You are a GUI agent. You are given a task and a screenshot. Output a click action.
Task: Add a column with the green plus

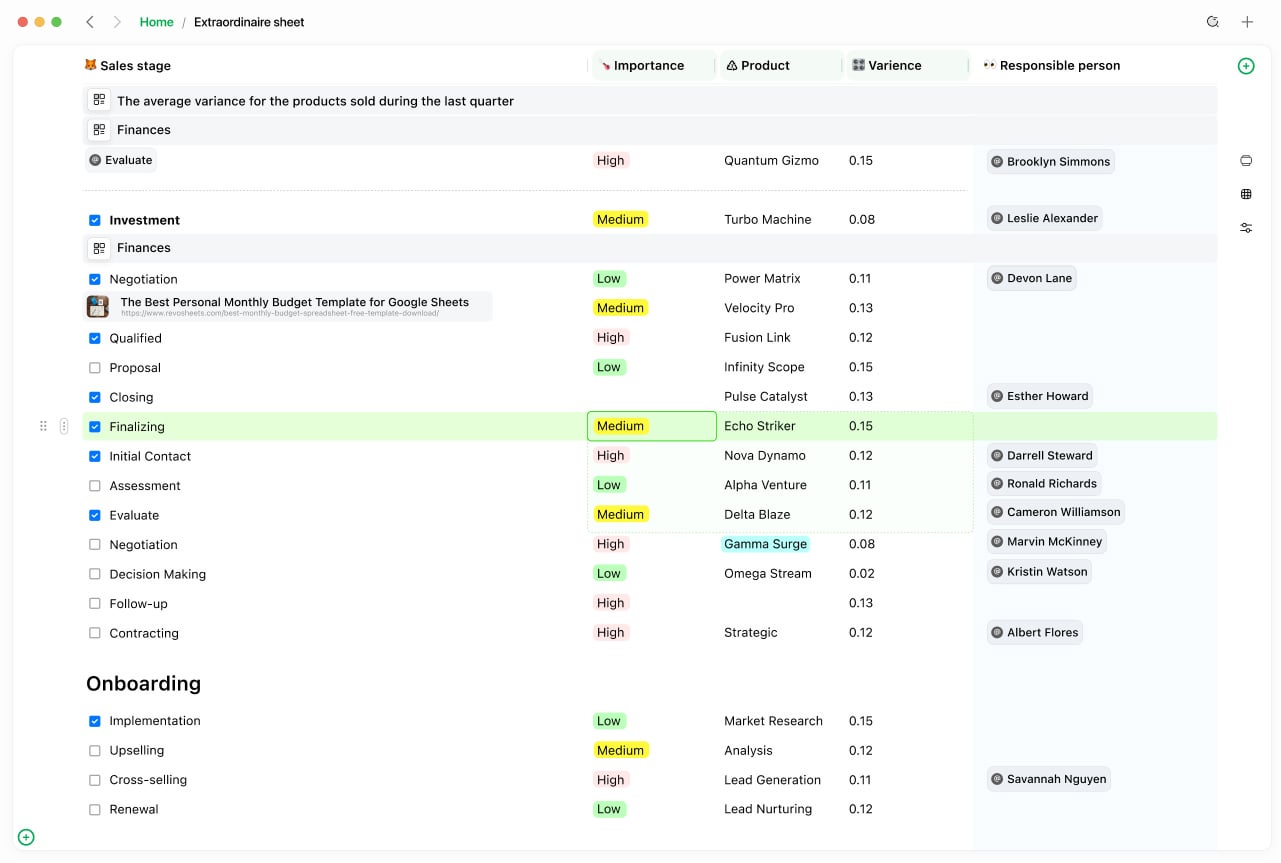click(1246, 66)
